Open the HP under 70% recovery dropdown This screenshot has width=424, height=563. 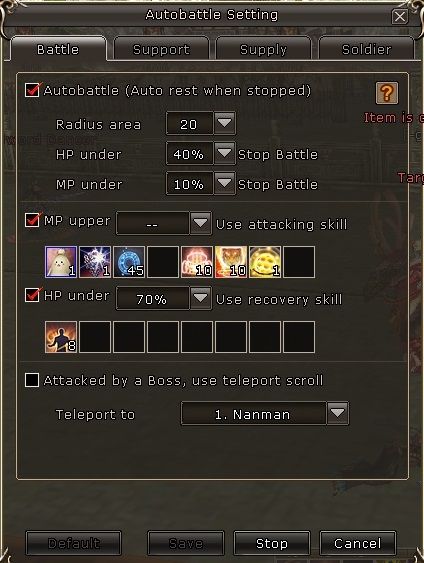(x=200, y=298)
